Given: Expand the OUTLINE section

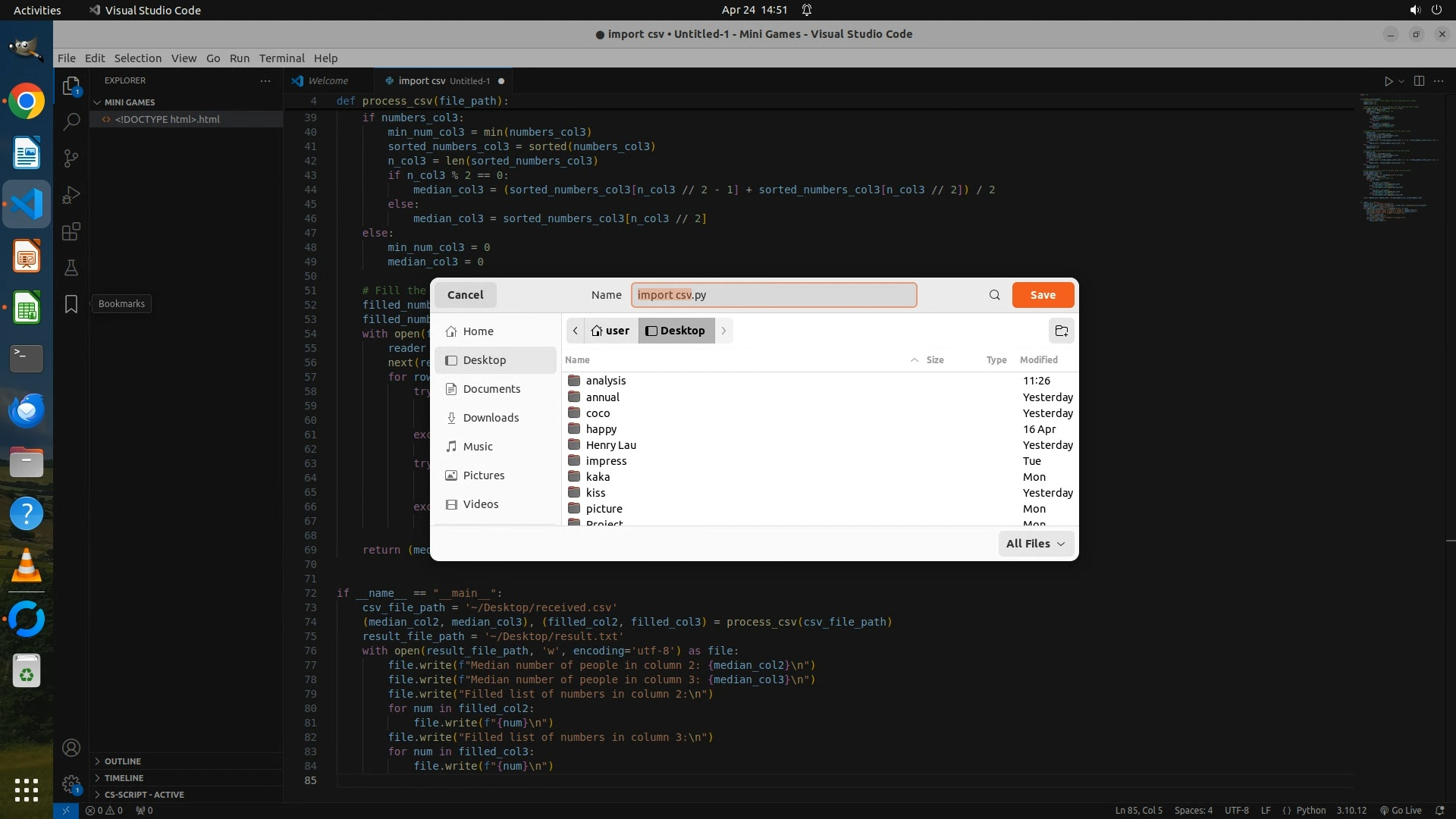Looking at the screenshot, I should pyautogui.click(x=122, y=761).
